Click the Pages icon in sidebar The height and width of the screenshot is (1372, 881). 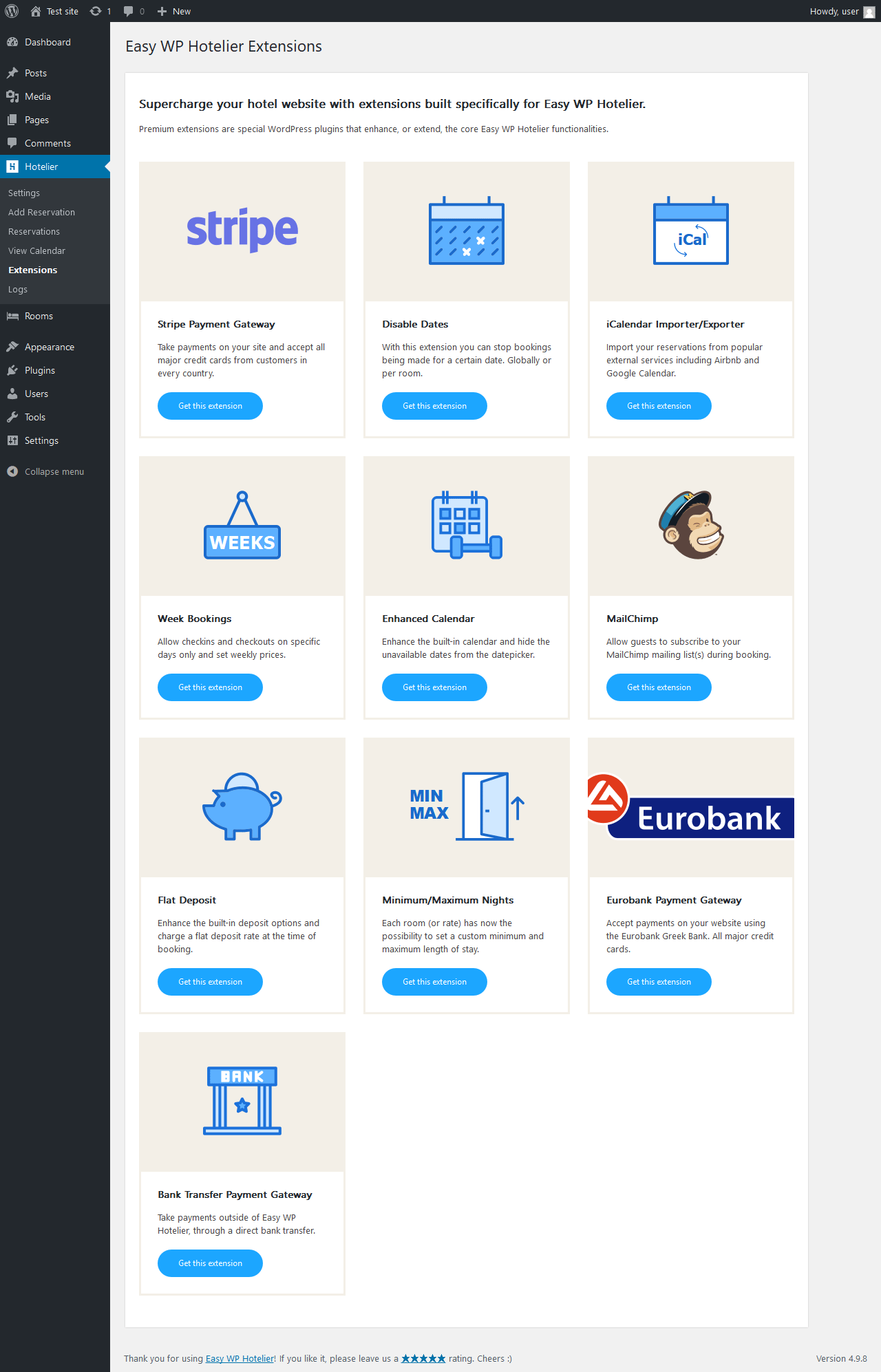(x=12, y=120)
